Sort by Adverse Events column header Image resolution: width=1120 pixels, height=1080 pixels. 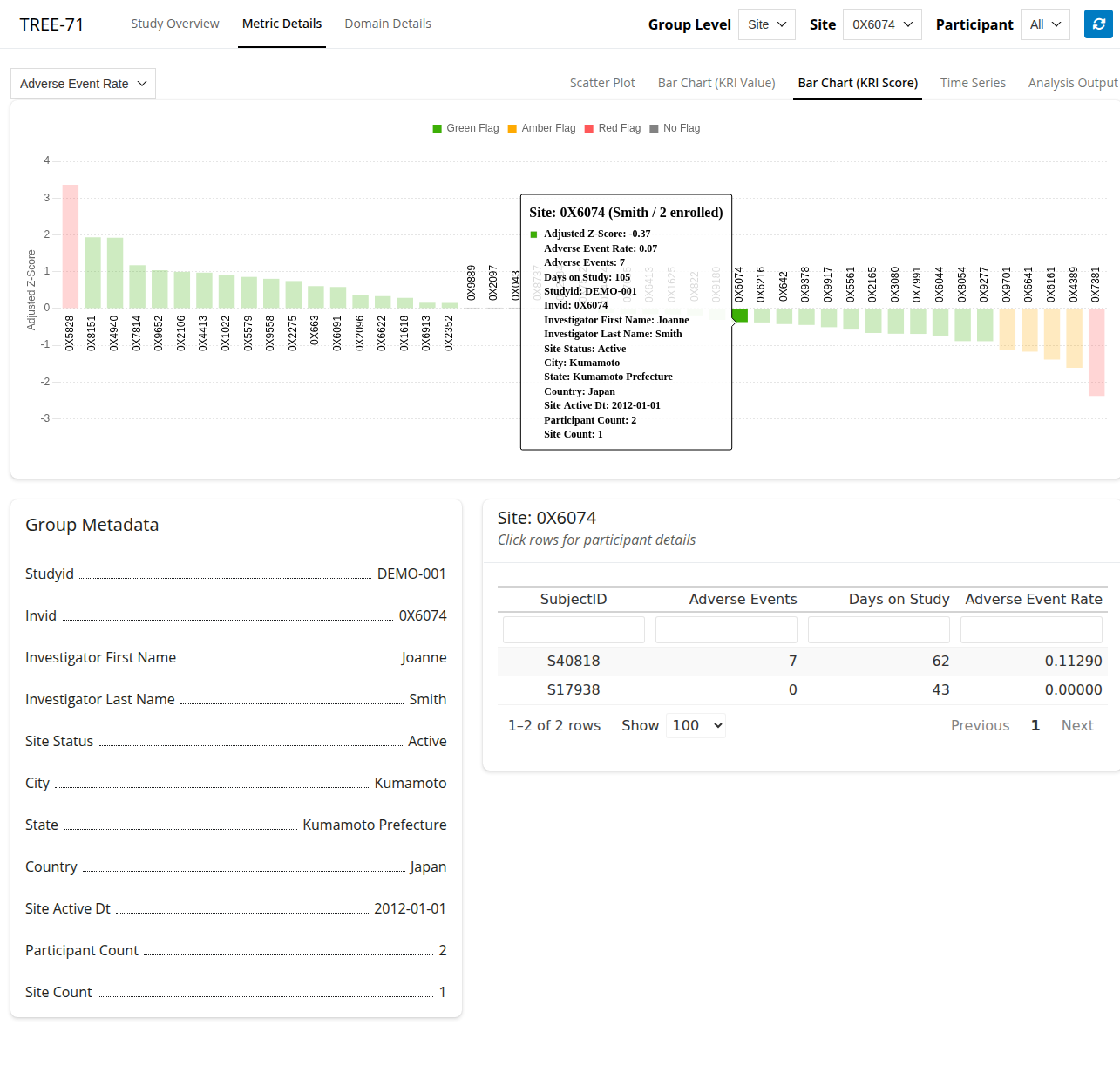743,599
